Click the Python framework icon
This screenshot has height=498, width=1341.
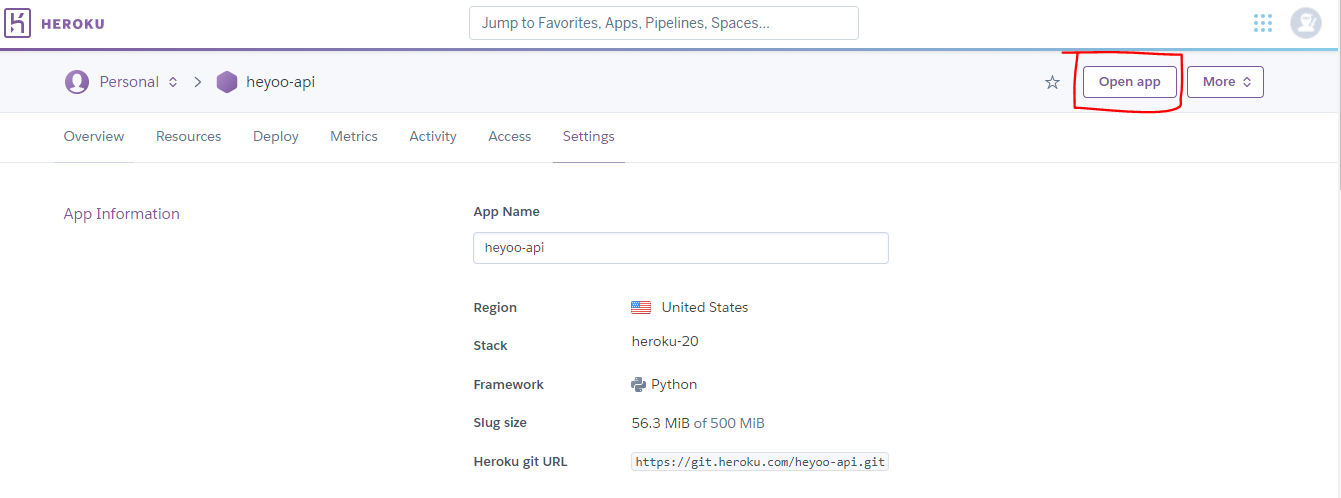(638, 384)
